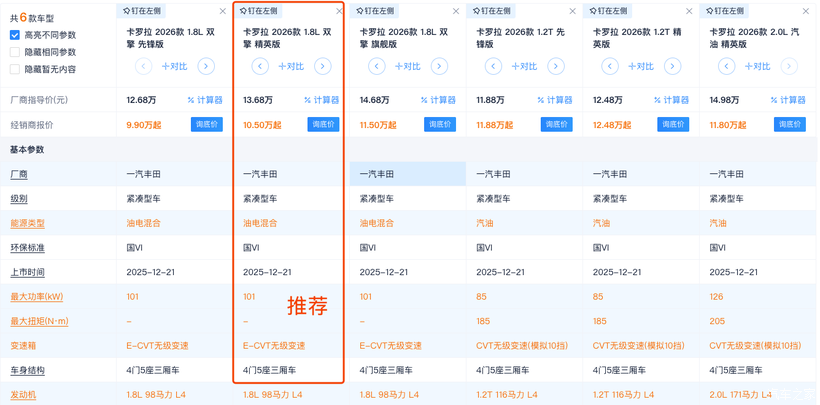Click the left arrow under 1.8L 双擎 精英版
Image resolution: width=820 pixels, height=405 pixels.
pyautogui.click(x=260, y=66)
